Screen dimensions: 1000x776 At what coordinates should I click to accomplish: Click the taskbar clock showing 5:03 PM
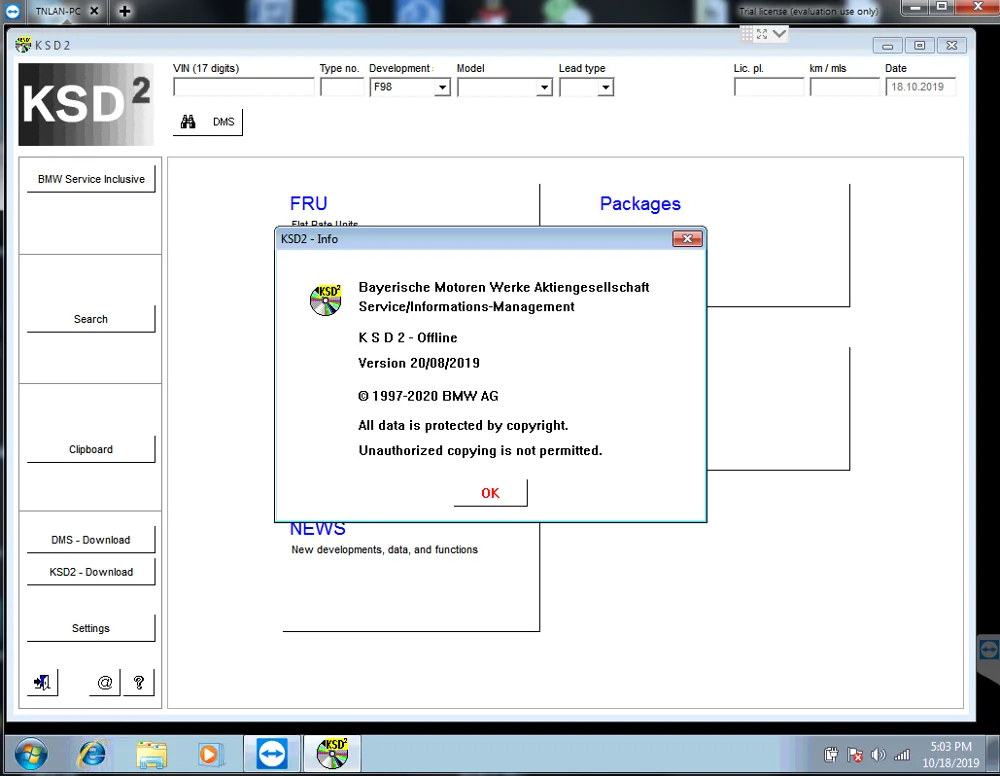[950, 754]
